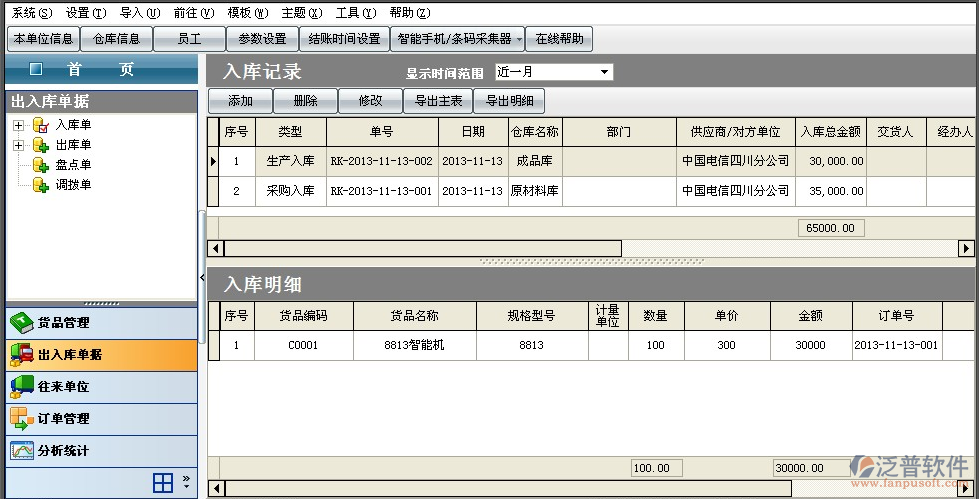Screen dimensions: 979x499
Task: Open the 系统 menu
Action: (31, 13)
